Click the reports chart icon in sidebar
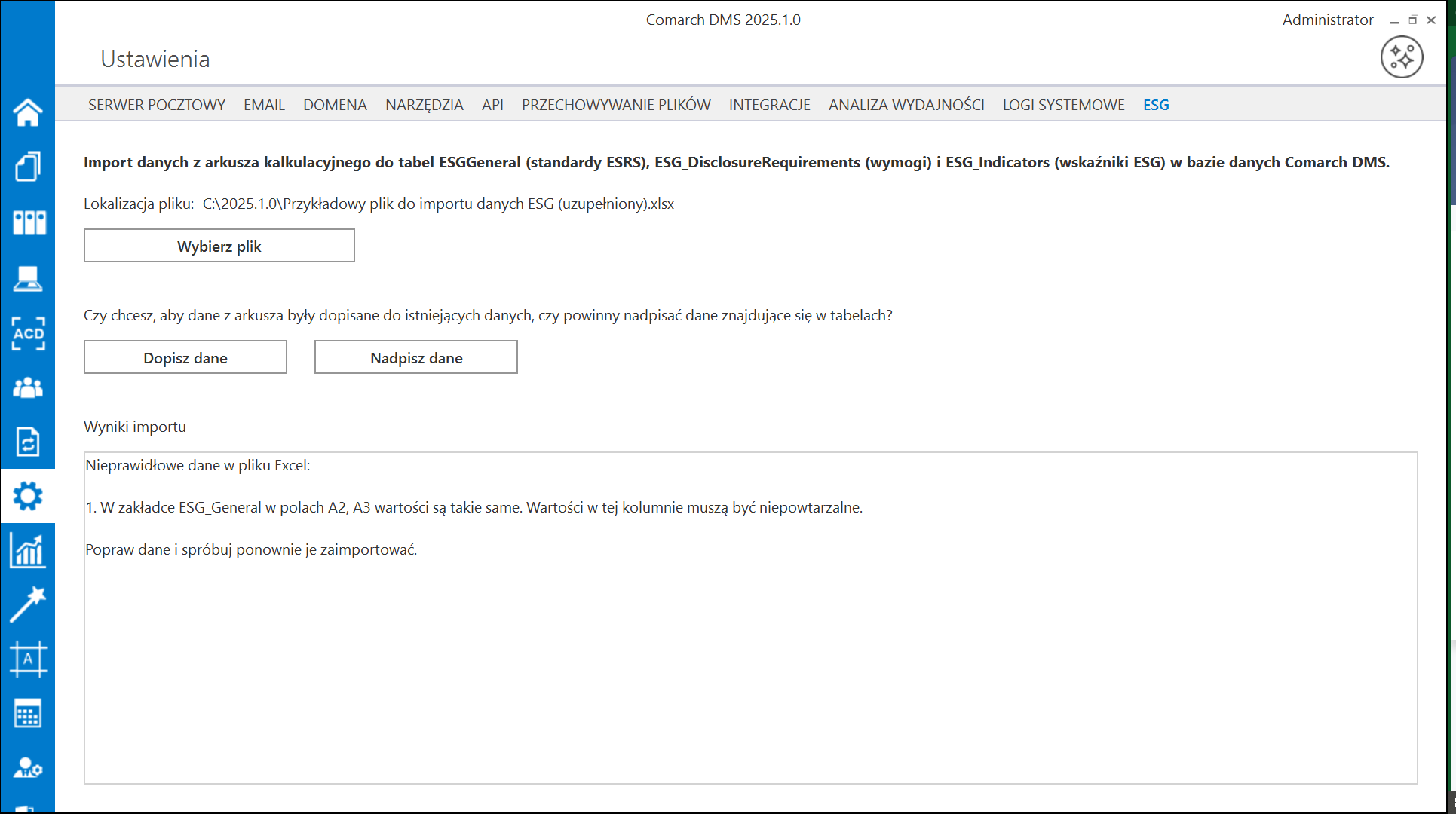 [x=28, y=550]
